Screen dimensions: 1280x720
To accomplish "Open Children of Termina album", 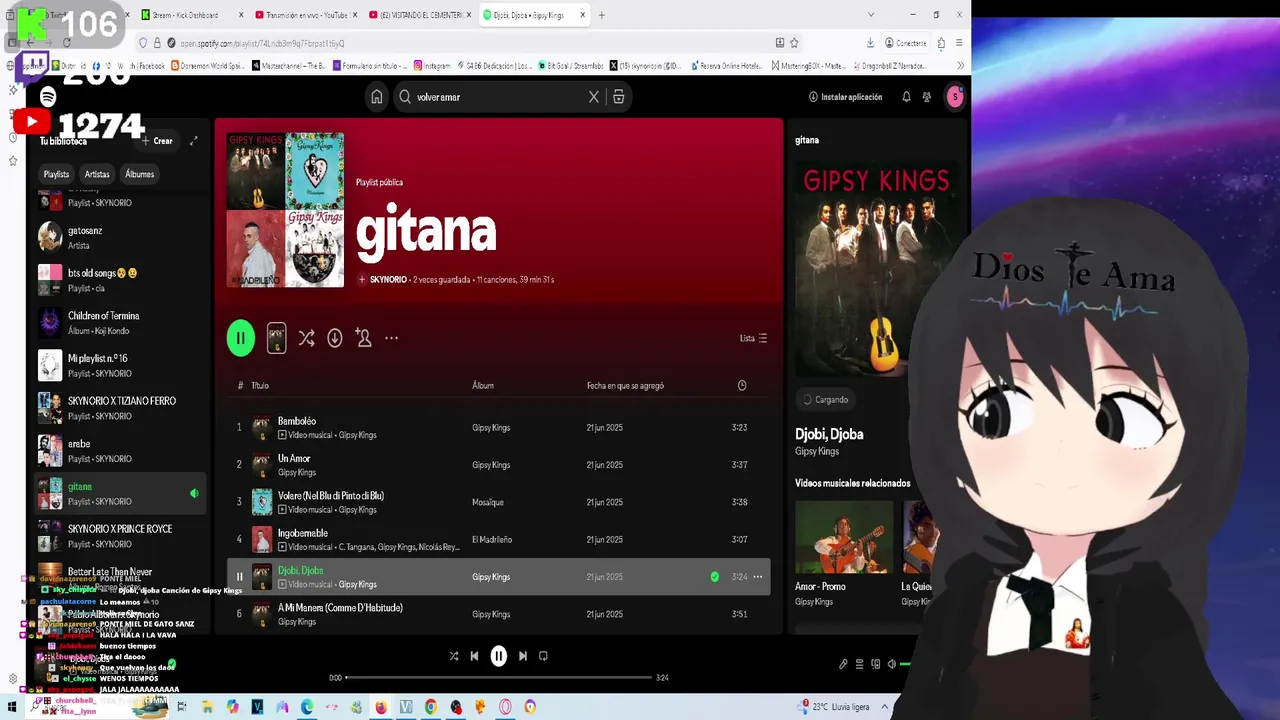I will [x=120, y=322].
